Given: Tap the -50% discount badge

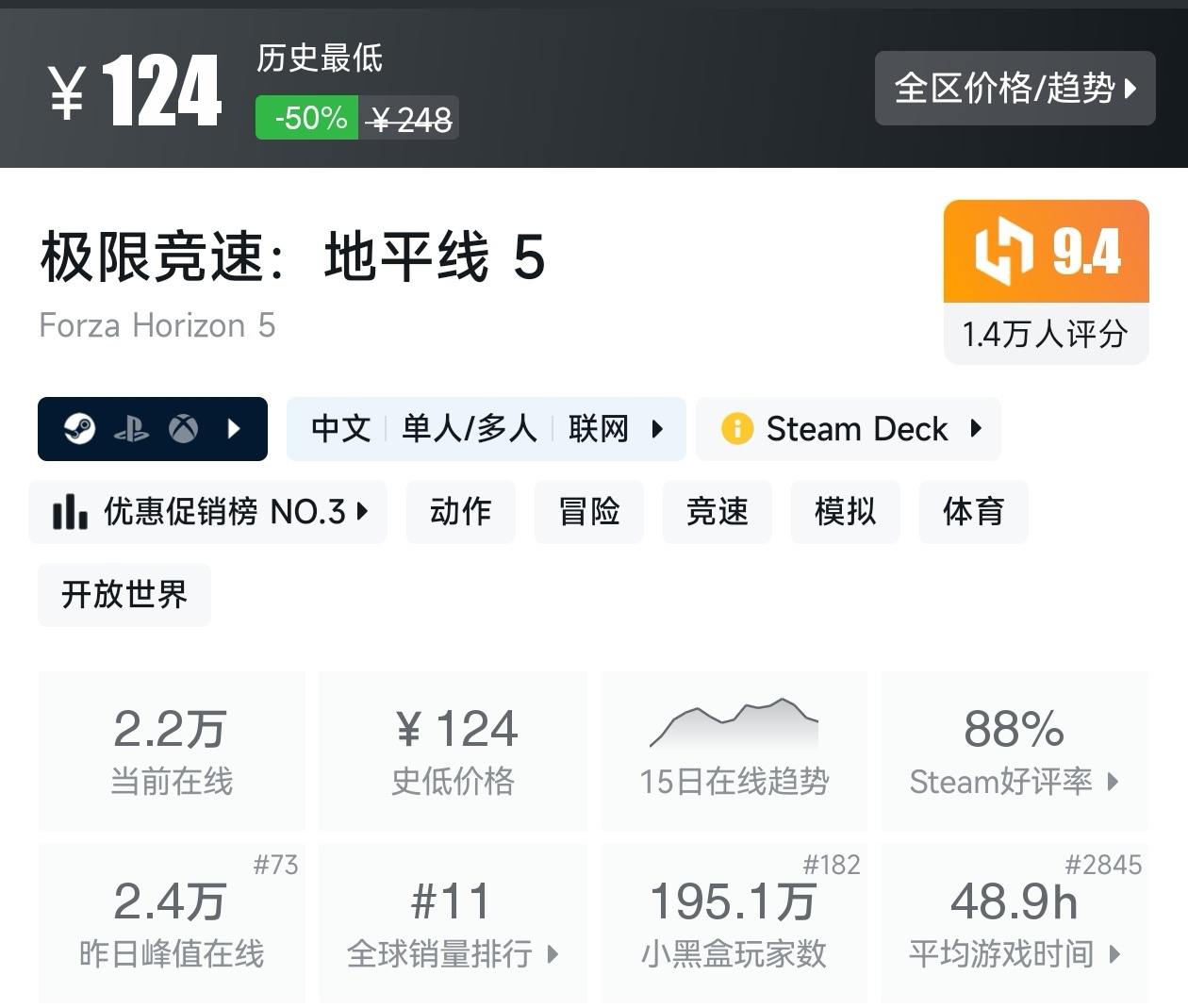Looking at the screenshot, I should pos(306,118).
